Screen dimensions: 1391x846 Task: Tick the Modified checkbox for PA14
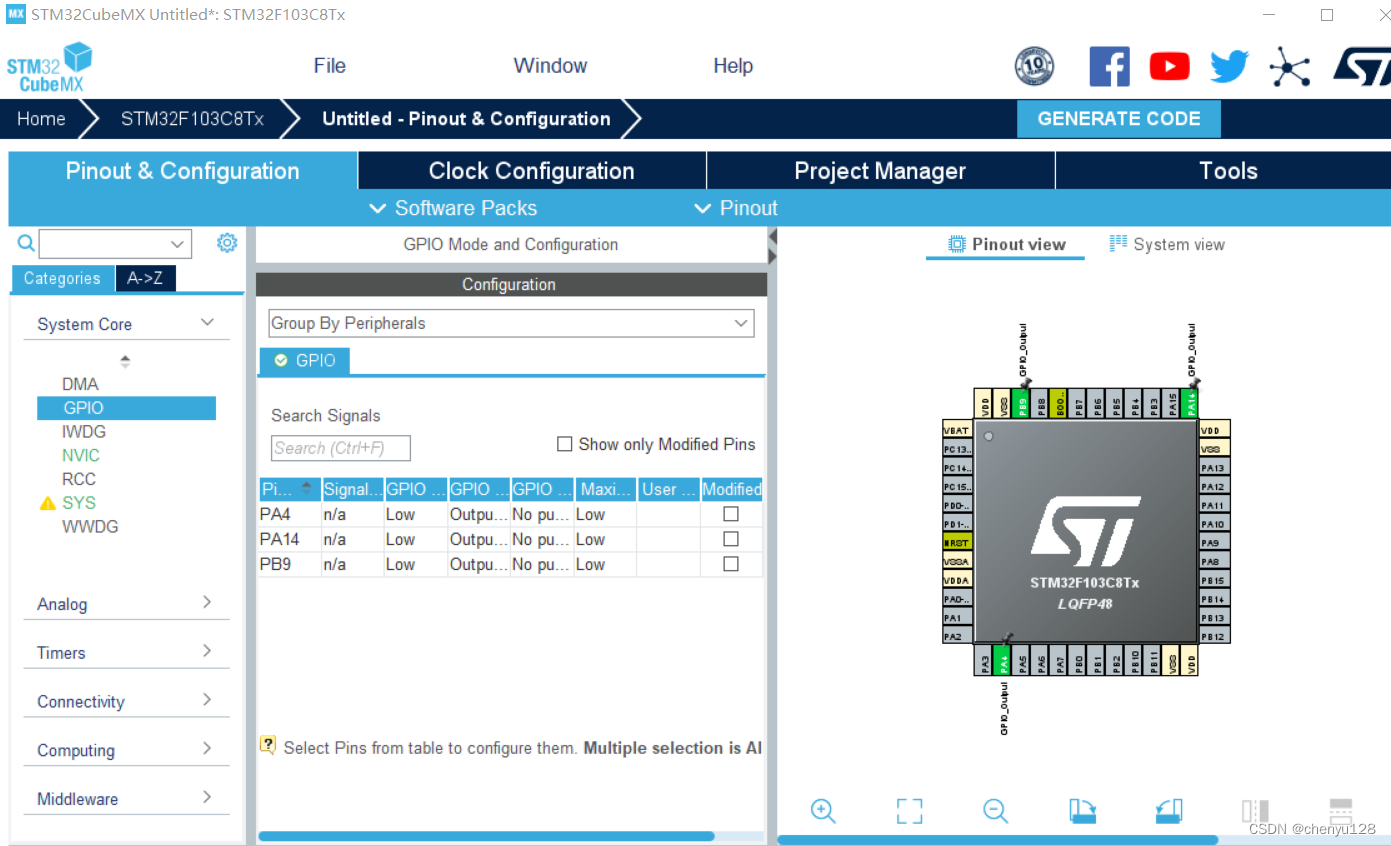(x=731, y=539)
